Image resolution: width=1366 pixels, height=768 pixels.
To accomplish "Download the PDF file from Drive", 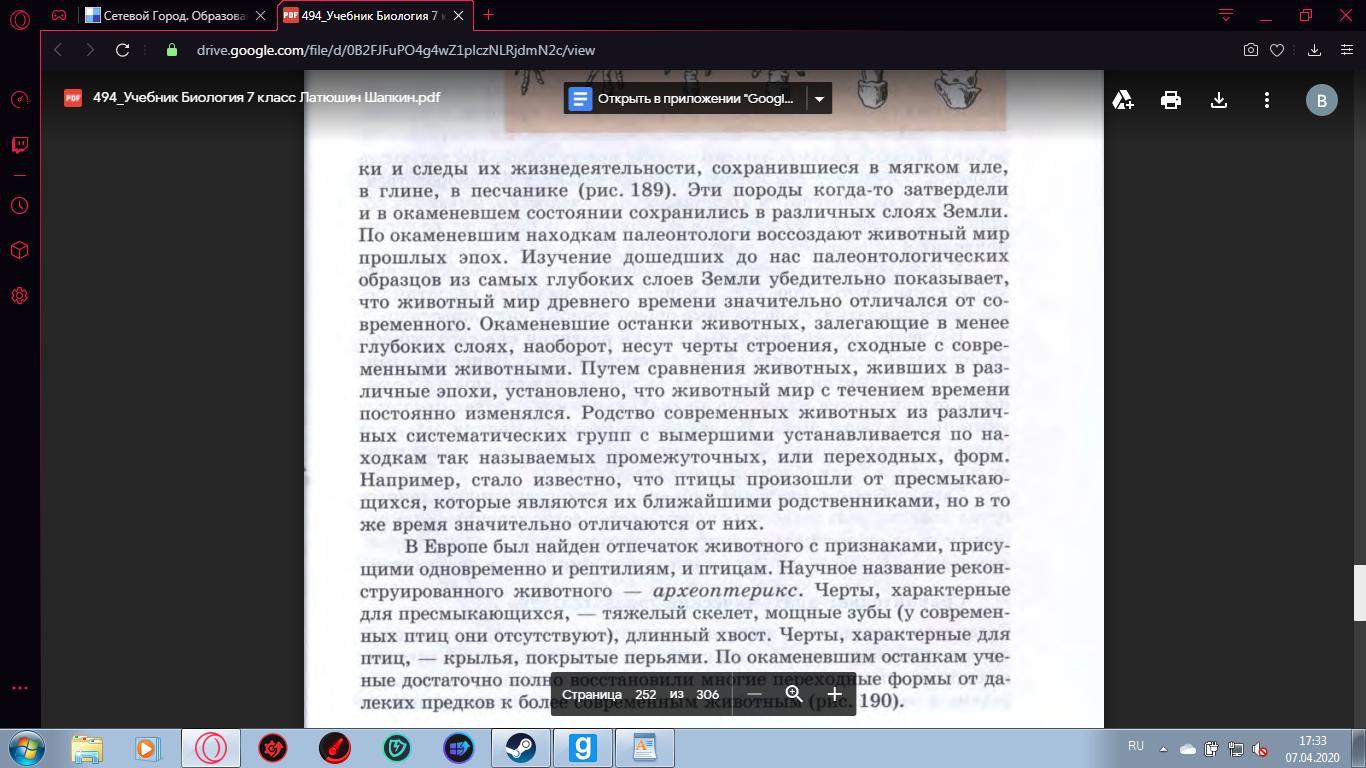I will point(1219,100).
